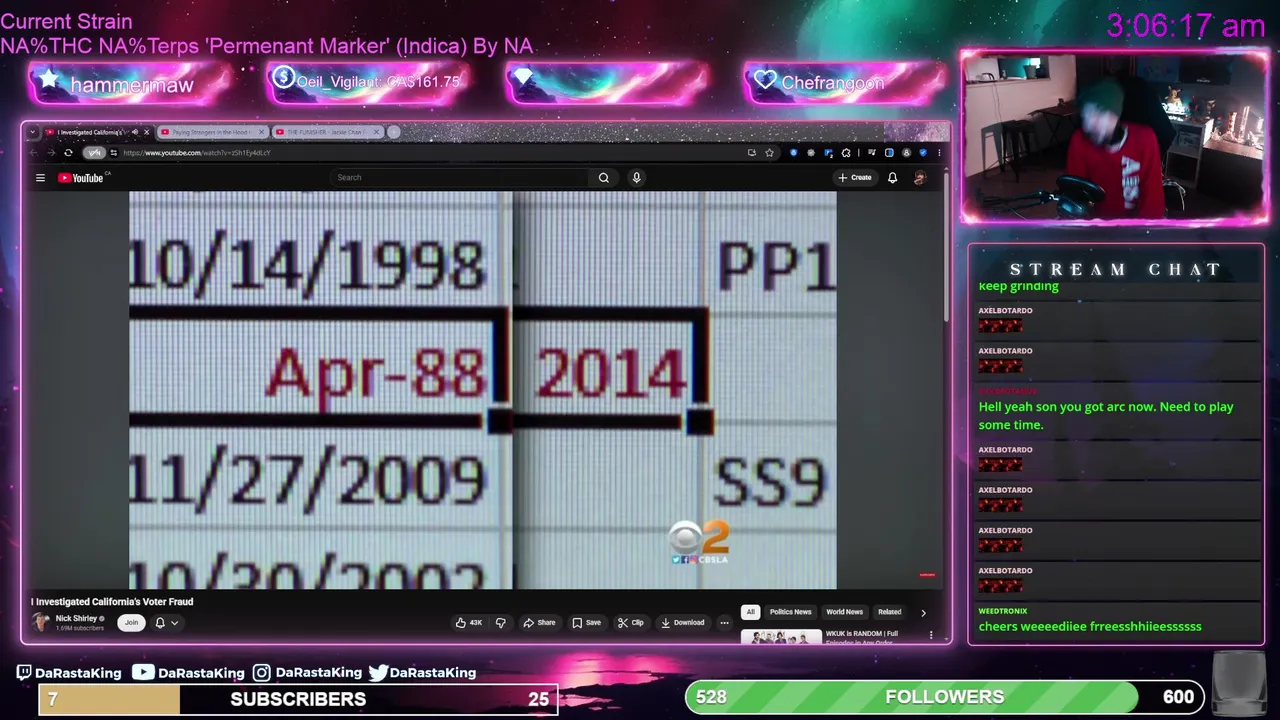Click the video title I Investigated California's Voter Fraud
Screen dimensions: 1280x720
(112, 601)
